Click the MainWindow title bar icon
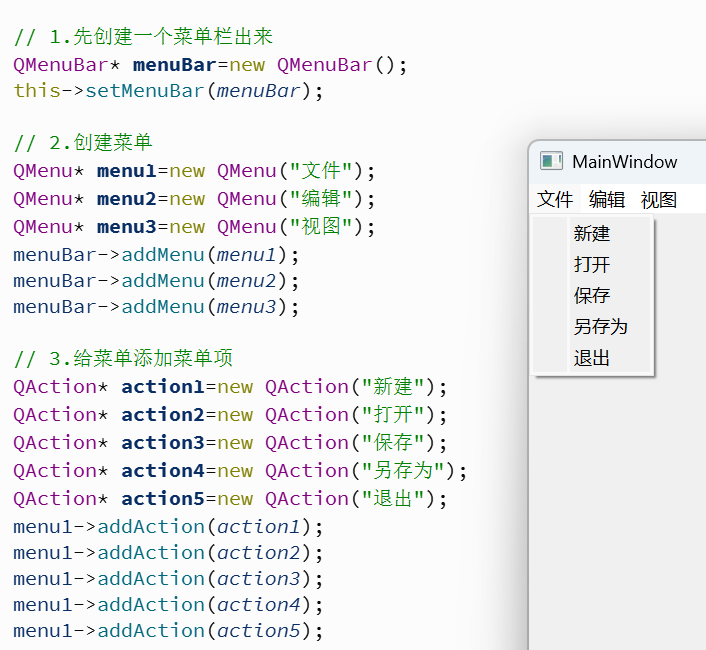The image size is (706, 650). click(551, 161)
